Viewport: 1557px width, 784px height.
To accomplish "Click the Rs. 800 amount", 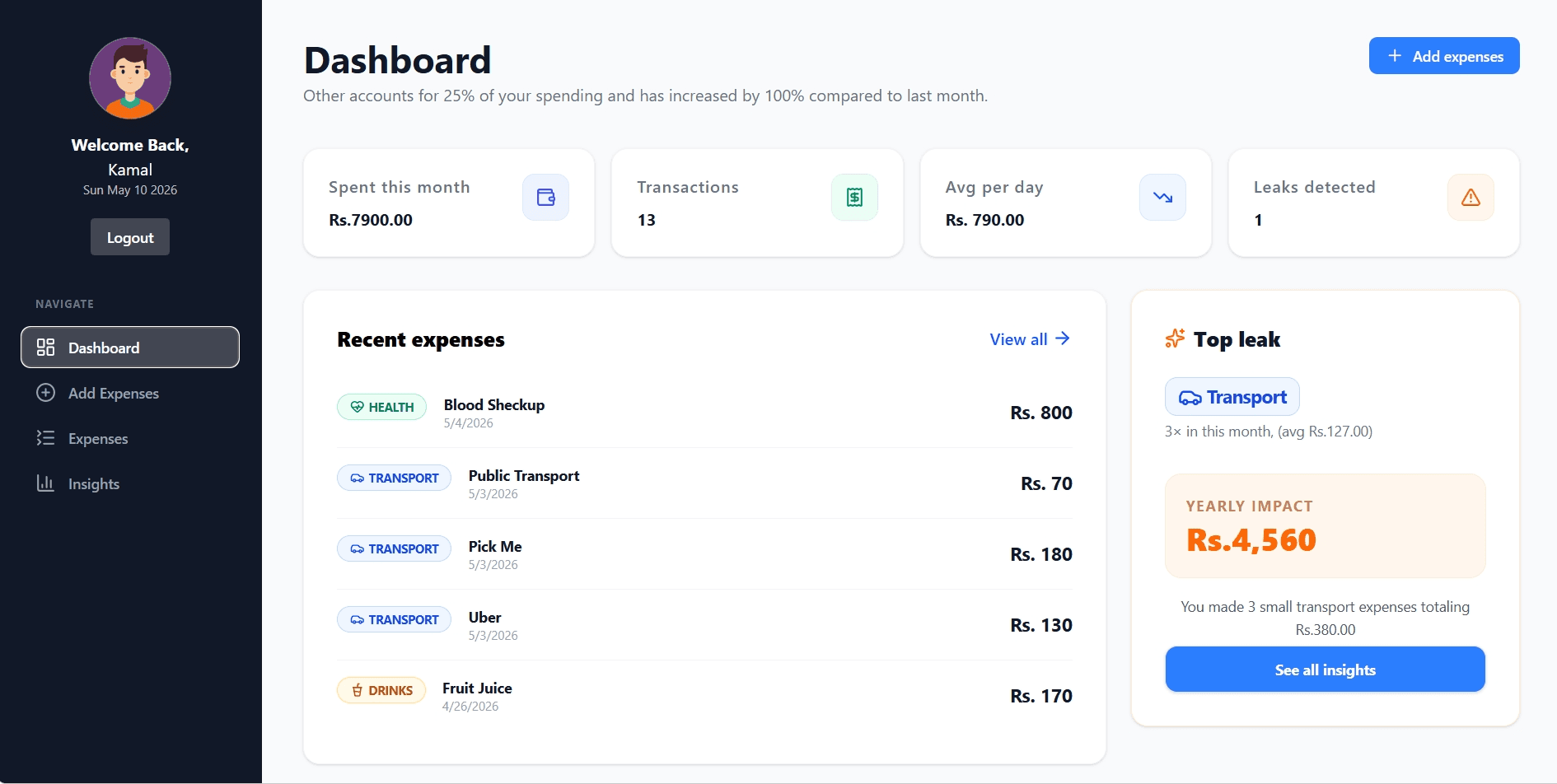I will (x=1041, y=413).
